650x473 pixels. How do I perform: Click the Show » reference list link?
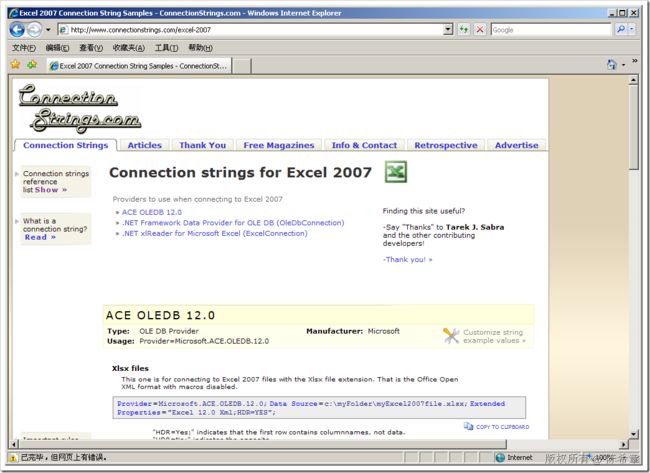coord(51,190)
